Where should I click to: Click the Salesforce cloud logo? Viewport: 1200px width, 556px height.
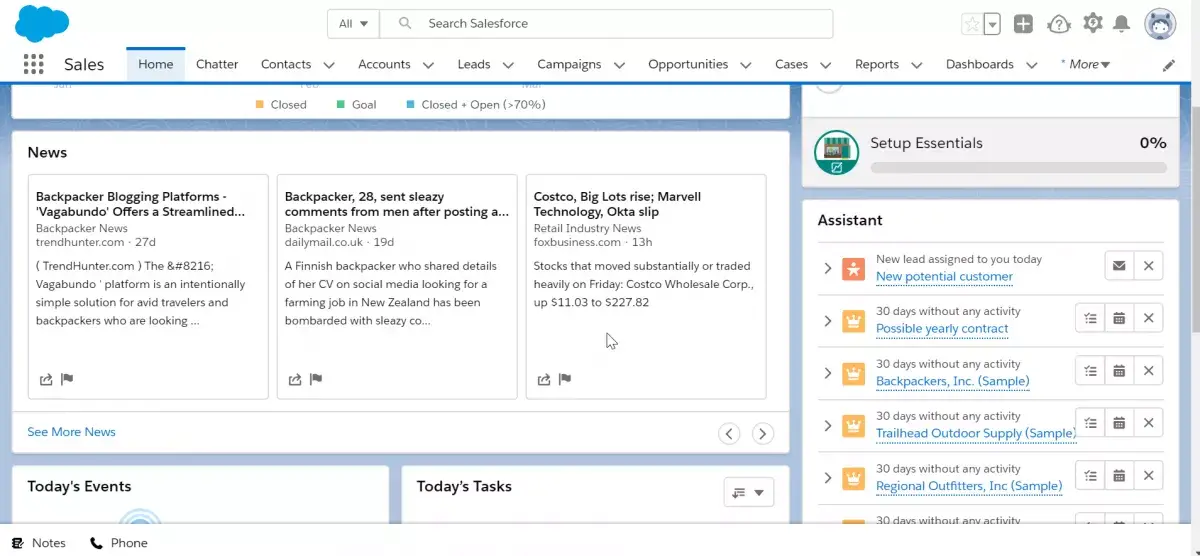42,23
